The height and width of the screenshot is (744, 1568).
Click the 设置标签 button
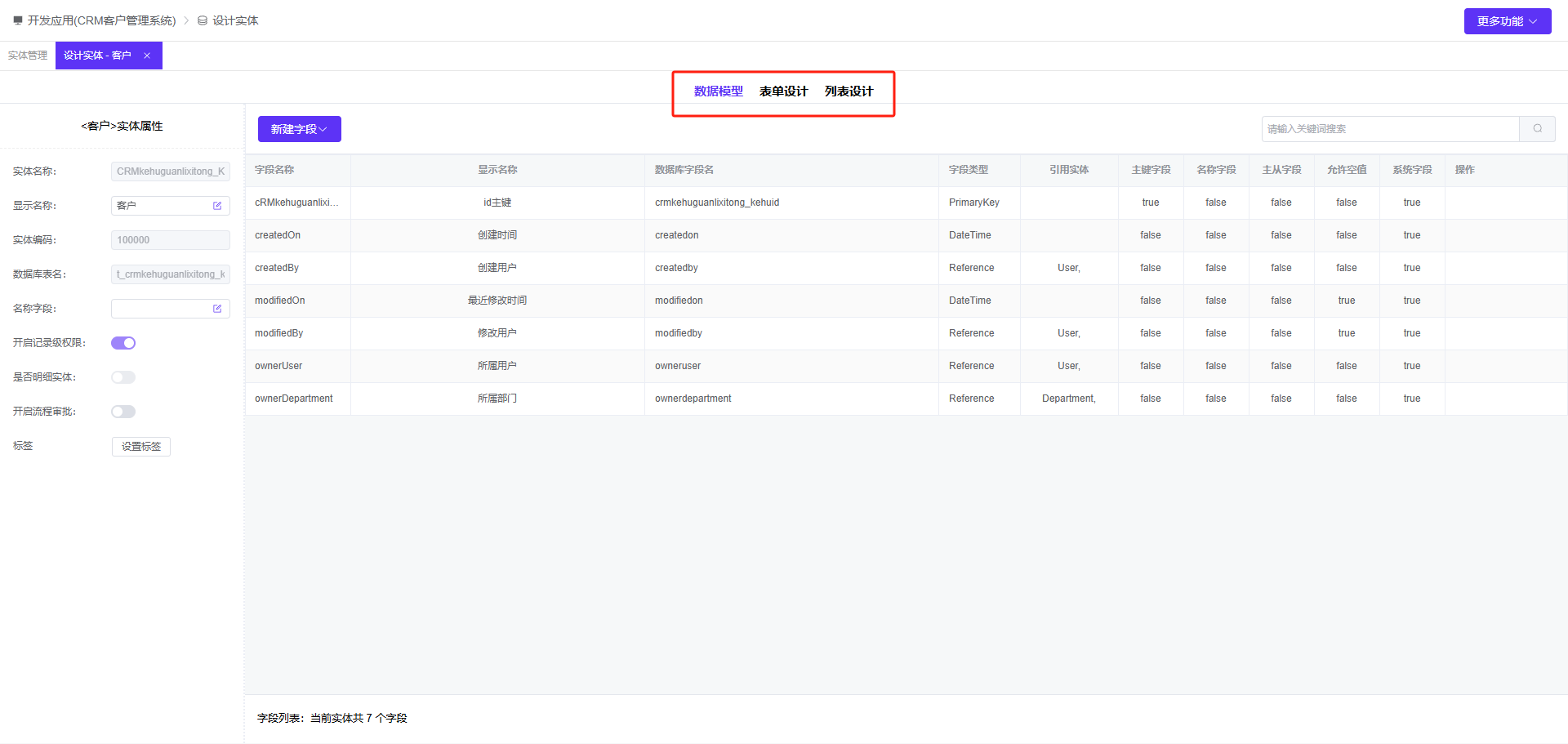[141, 447]
